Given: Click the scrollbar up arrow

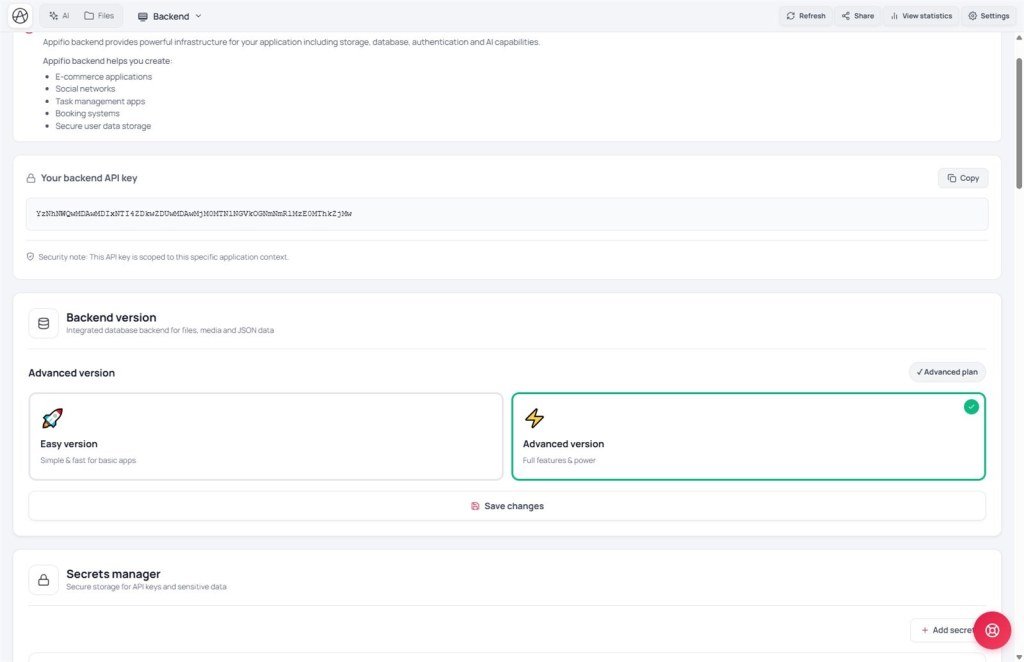Looking at the screenshot, I should pos(1019,38).
